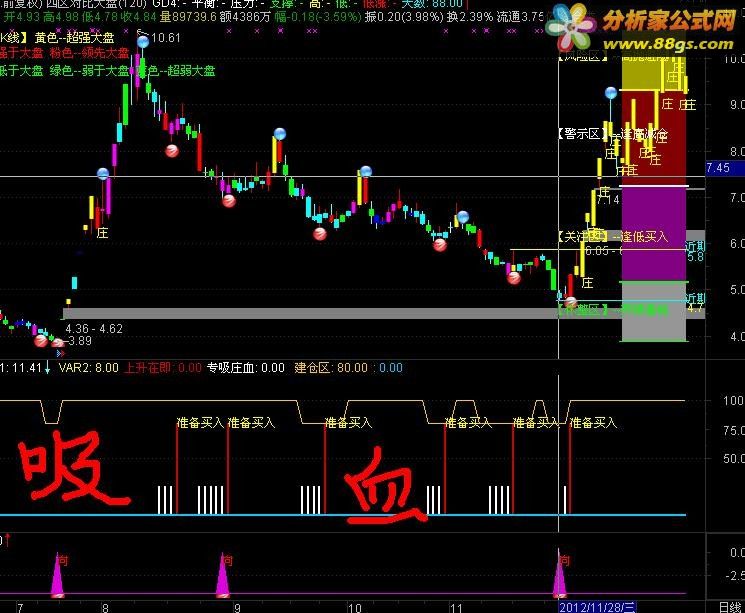Click the 6.05 price label near the yellow line
The height and width of the screenshot is (613, 745).
pyautogui.click(x=597, y=250)
